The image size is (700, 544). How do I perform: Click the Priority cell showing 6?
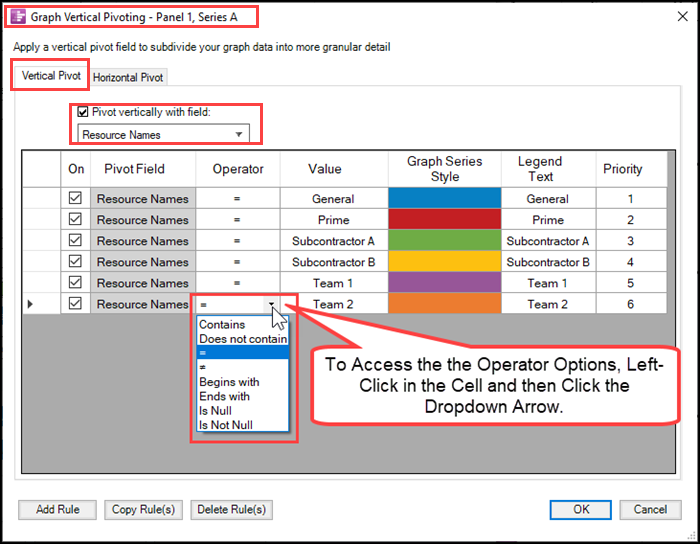[x=631, y=303]
